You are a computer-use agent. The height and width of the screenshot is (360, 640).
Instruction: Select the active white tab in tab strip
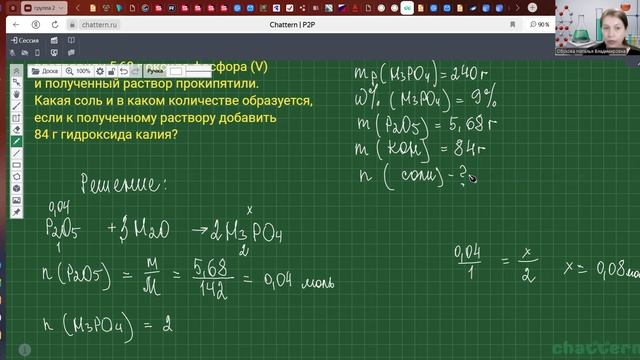pyautogui.click(x=407, y=8)
